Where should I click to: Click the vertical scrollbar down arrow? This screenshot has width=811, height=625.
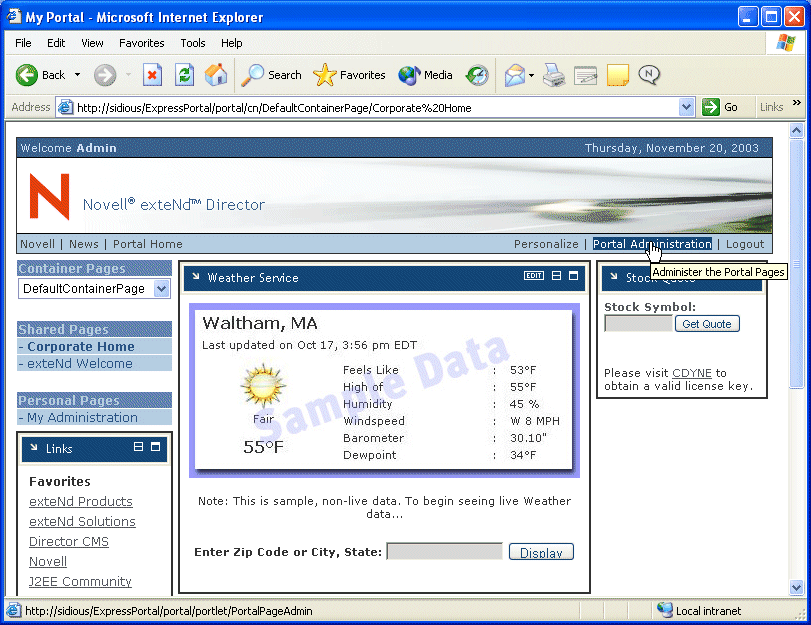pos(797,587)
